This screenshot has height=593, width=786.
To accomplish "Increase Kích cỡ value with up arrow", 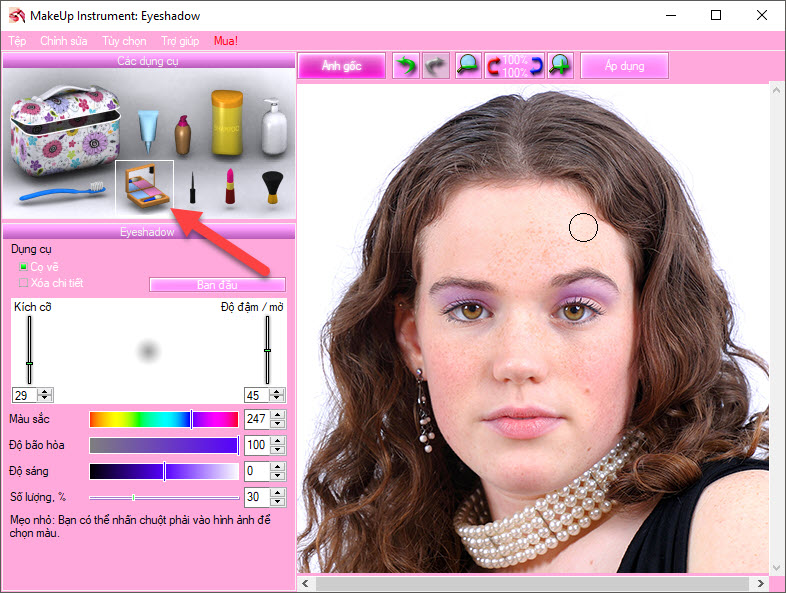I will 45,391.
